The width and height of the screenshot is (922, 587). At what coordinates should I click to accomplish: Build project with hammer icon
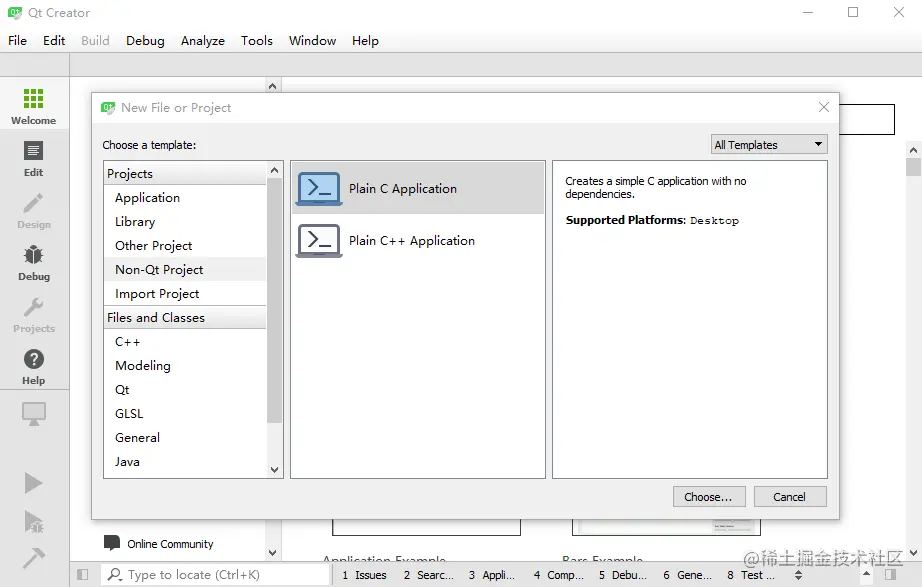(34, 558)
